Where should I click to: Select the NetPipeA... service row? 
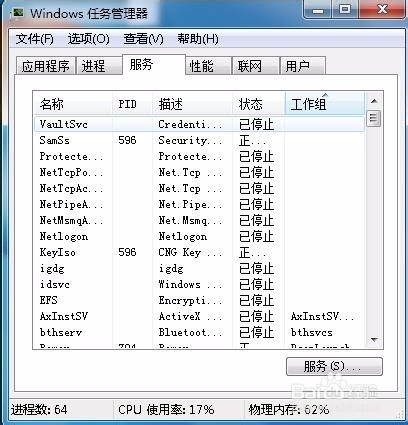pyautogui.click(x=199, y=204)
